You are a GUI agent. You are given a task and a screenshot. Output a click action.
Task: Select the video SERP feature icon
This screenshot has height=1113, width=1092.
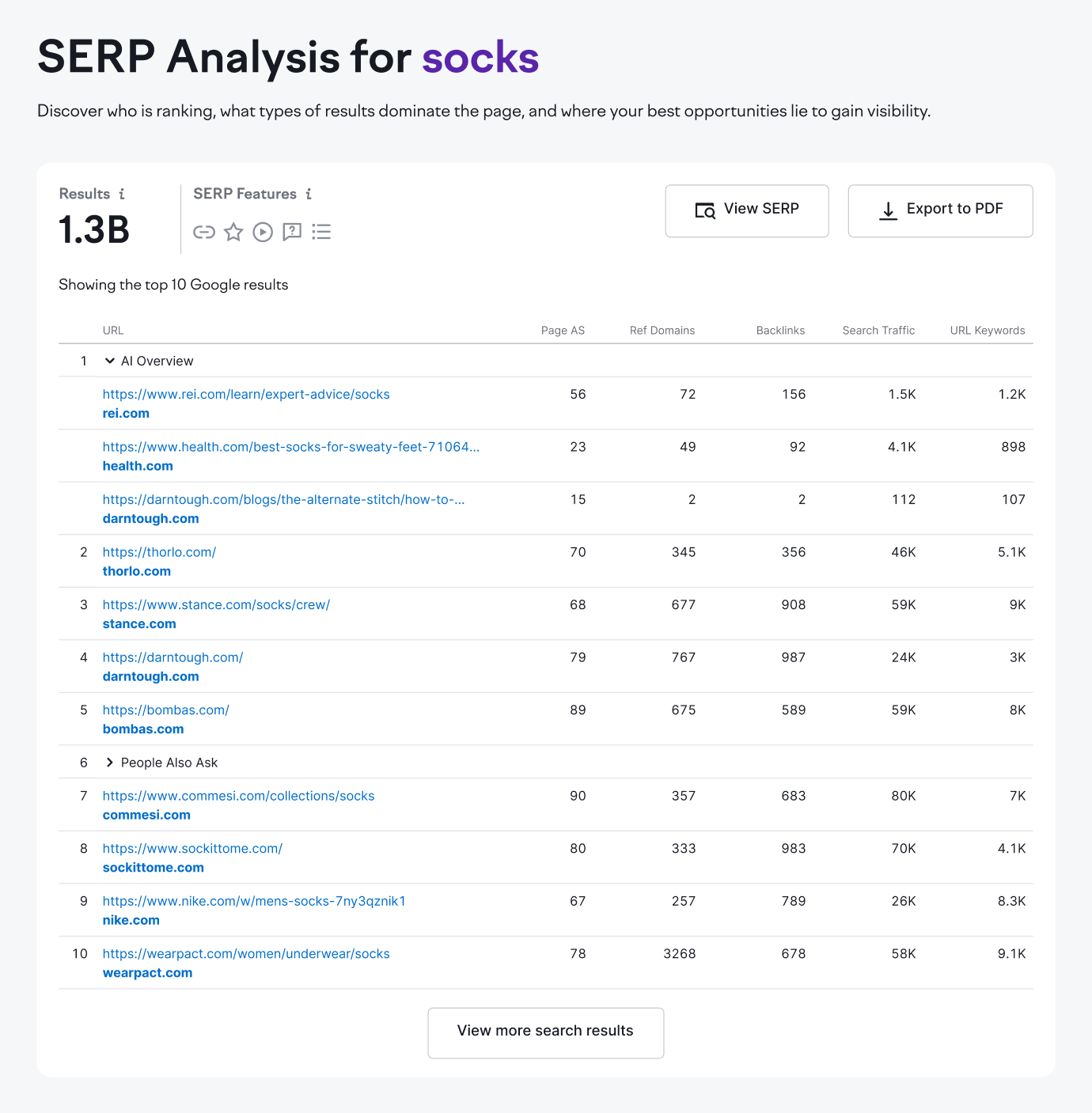pyautogui.click(x=262, y=232)
